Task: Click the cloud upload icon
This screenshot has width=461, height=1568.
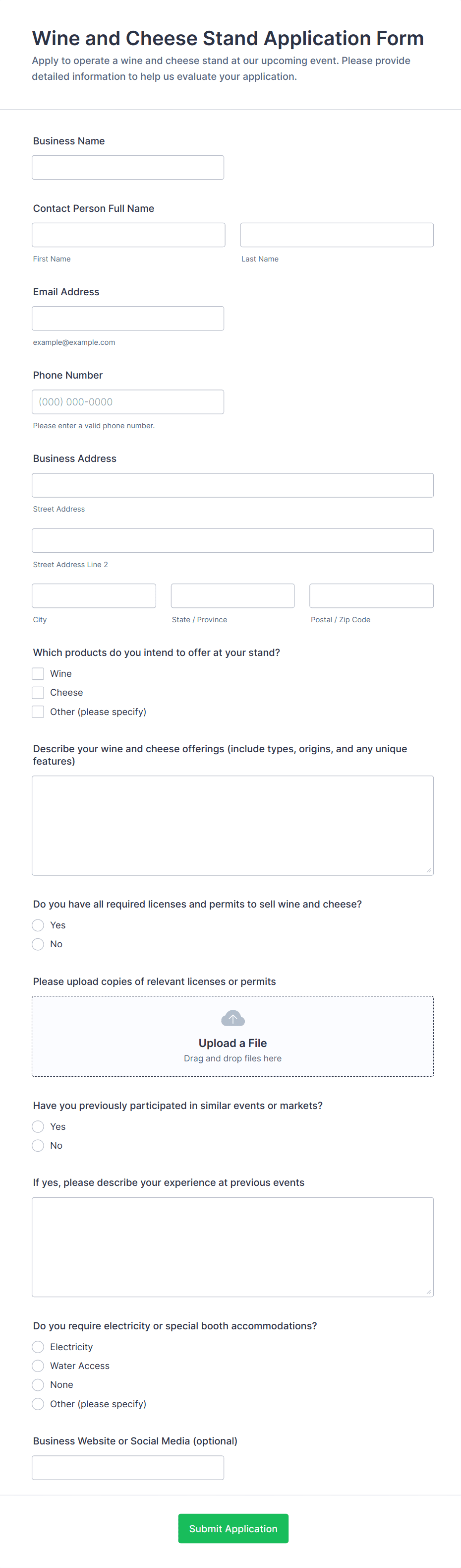Action: tap(232, 1018)
